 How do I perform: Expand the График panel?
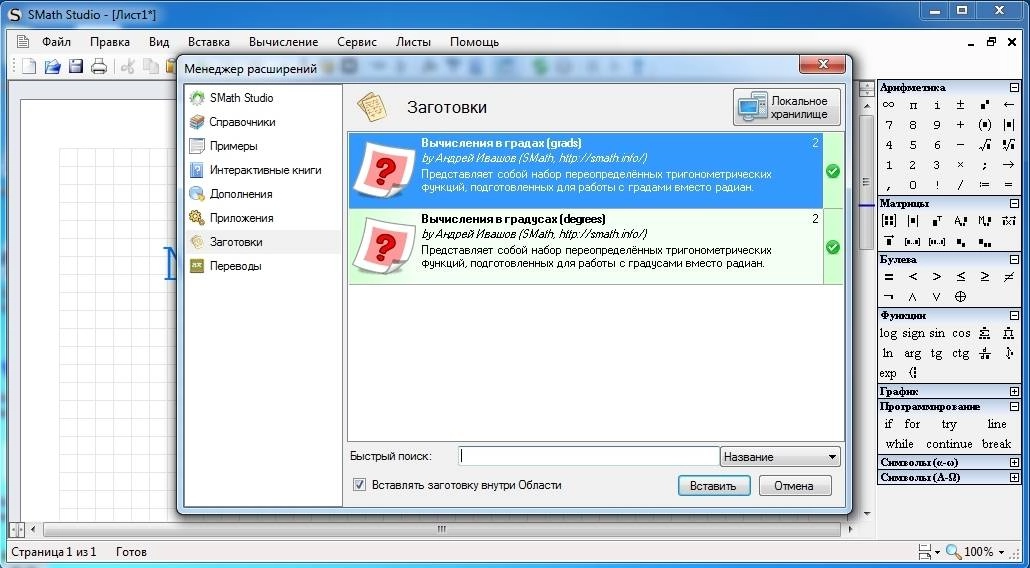tap(1015, 391)
